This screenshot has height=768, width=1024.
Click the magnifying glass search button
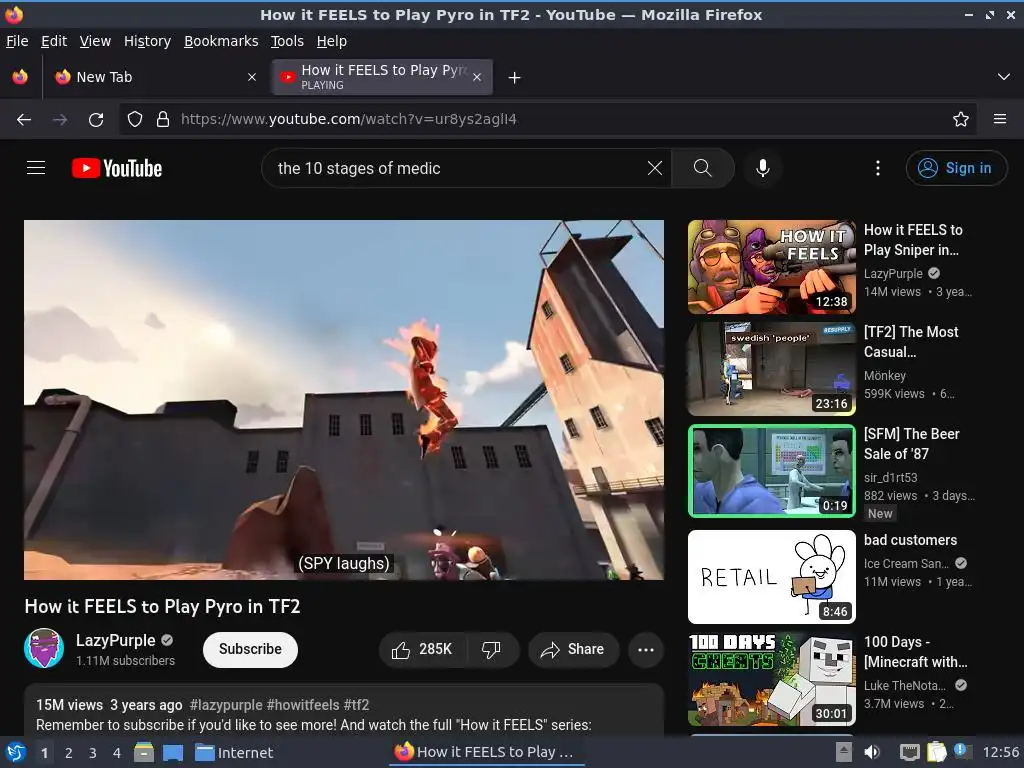[703, 168]
